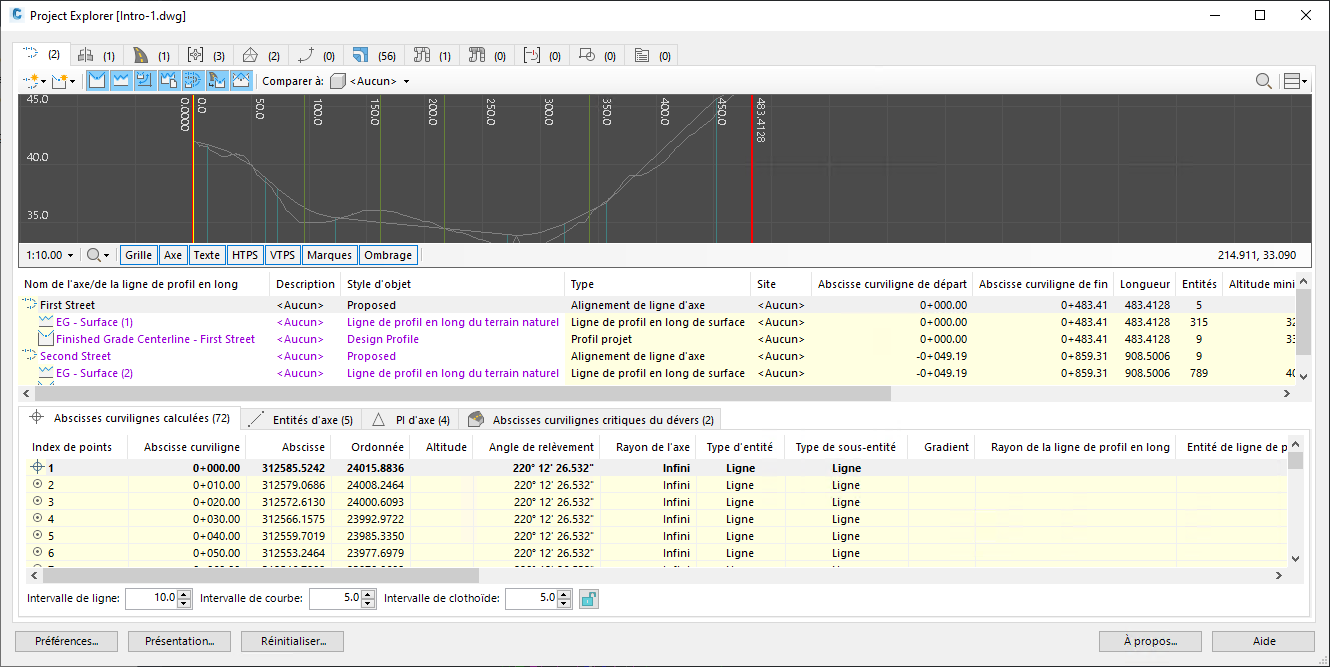
Task: Switch to Abscisses curvilignes critiques du dévers tab
Action: [x=590, y=420]
